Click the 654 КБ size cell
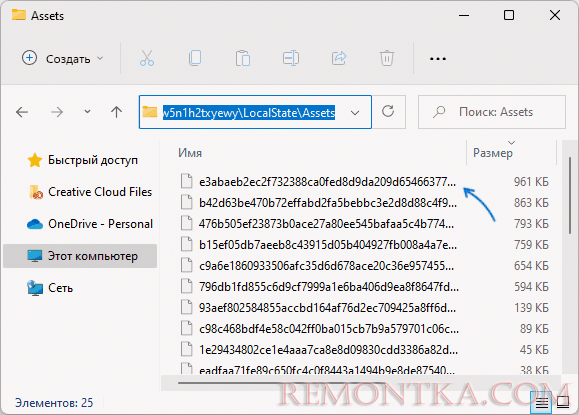 pyautogui.click(x=531, y=266)
